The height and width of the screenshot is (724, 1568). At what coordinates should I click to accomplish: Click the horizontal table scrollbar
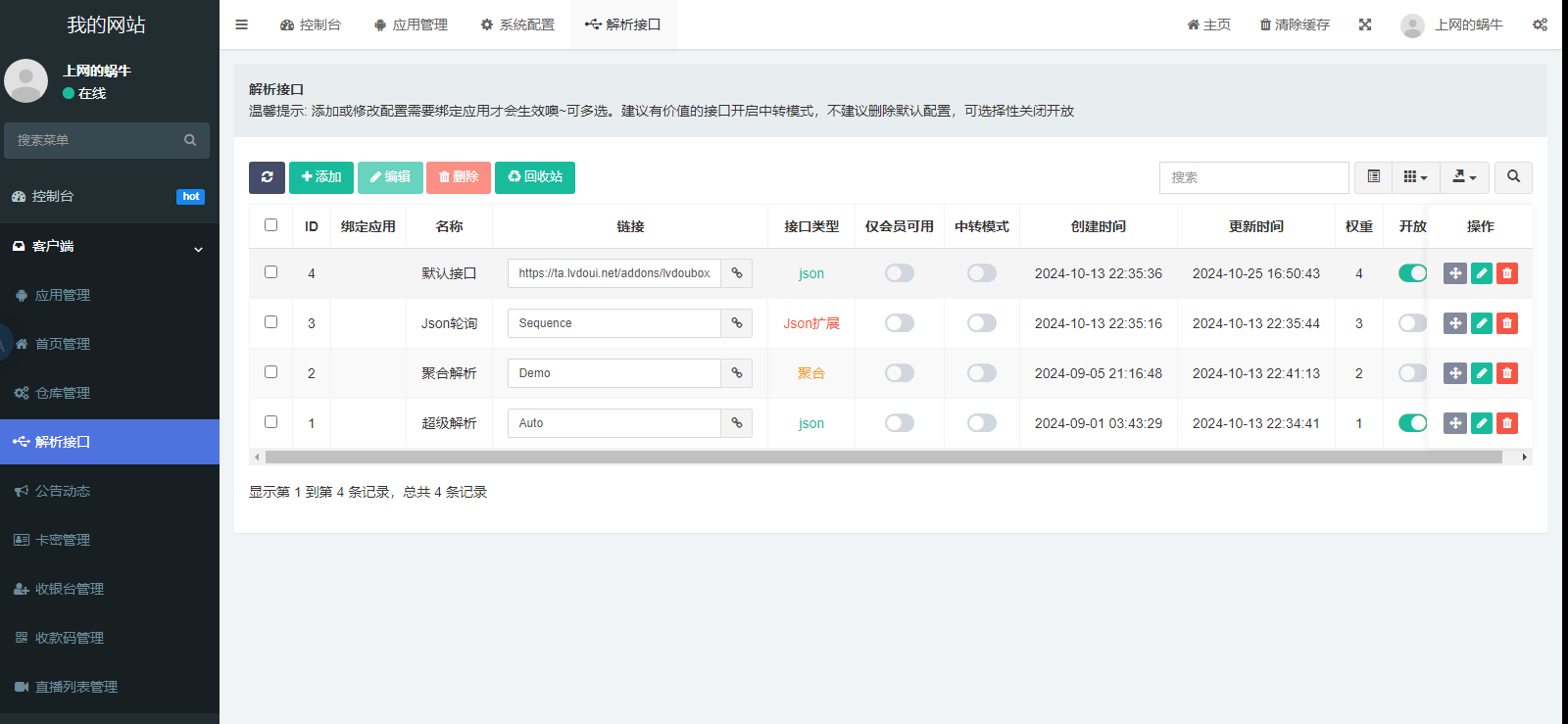[884, 457]
